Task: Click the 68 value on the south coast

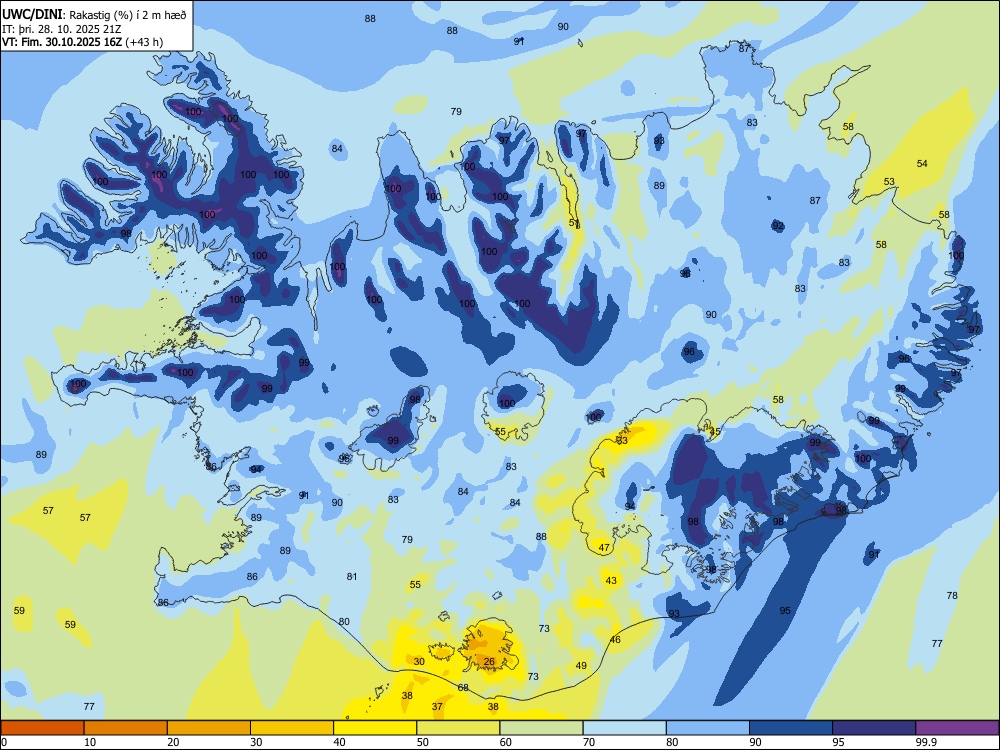Action: click(x=463, y=688)
